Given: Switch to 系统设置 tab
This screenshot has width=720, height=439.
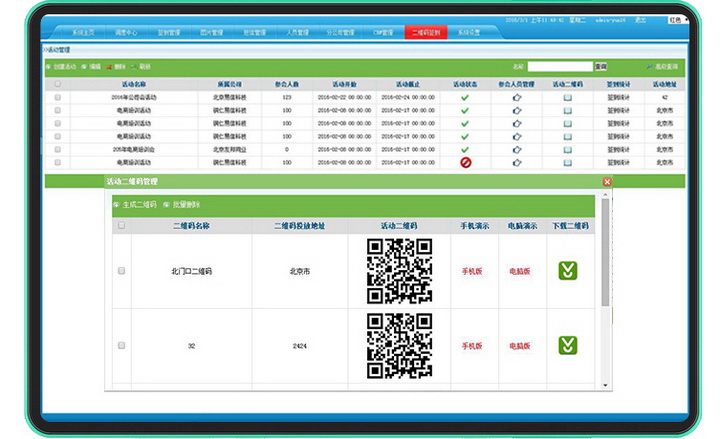Looking at the screenshot, I should click(x=469, y=33).
